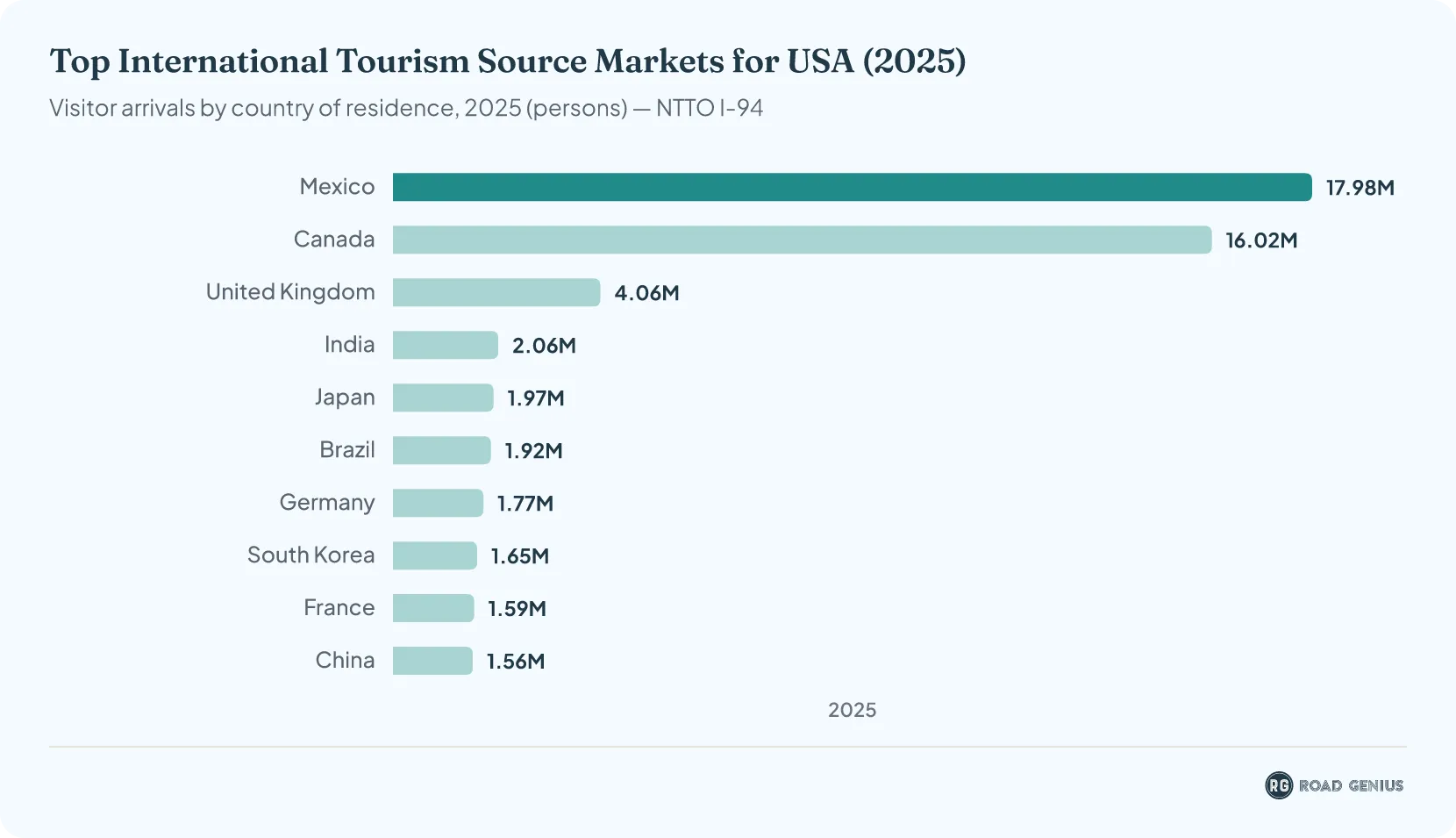Click the India country label
1456x838 pixels.
pos(349,344)
